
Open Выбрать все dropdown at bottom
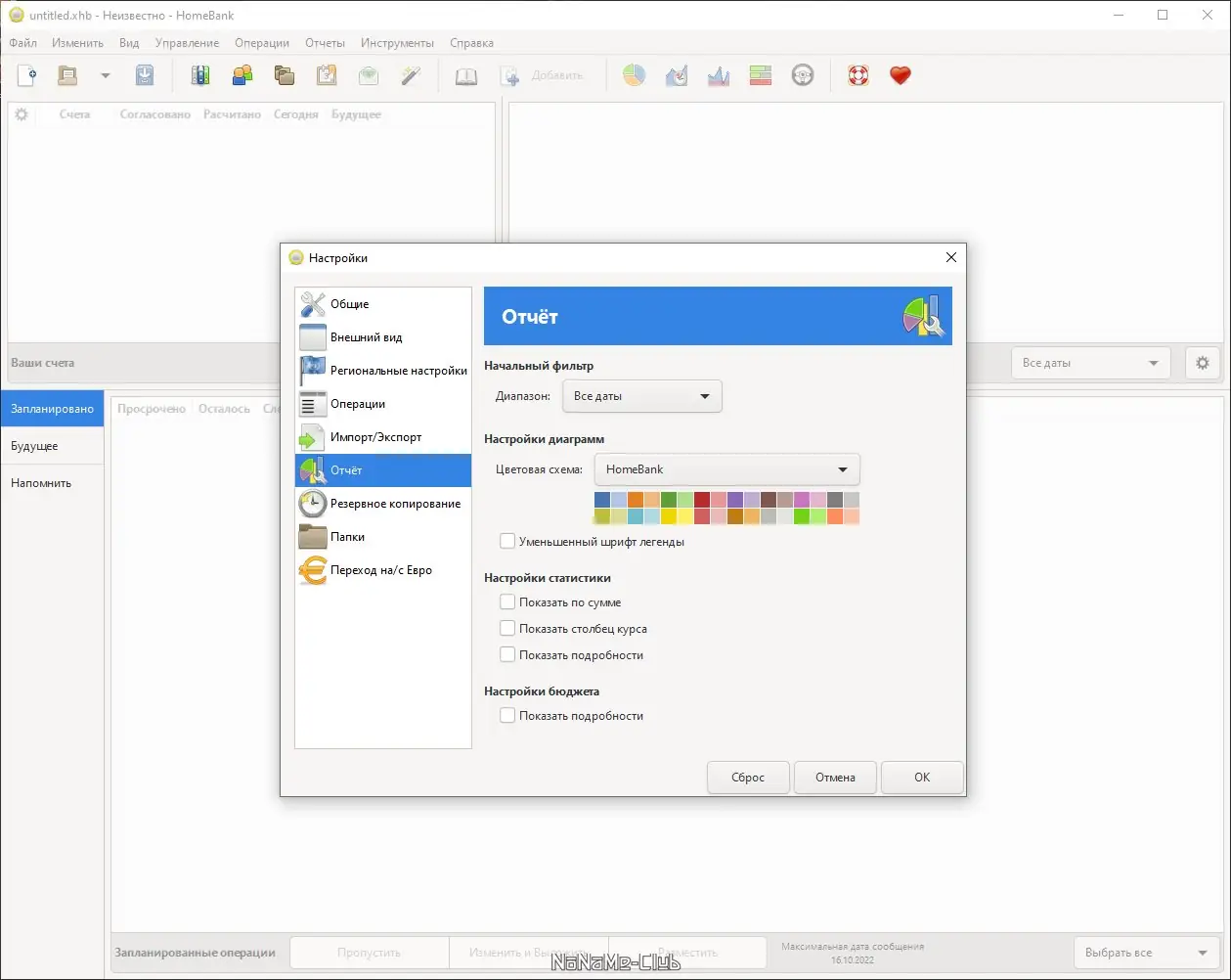click(1145, 953)
